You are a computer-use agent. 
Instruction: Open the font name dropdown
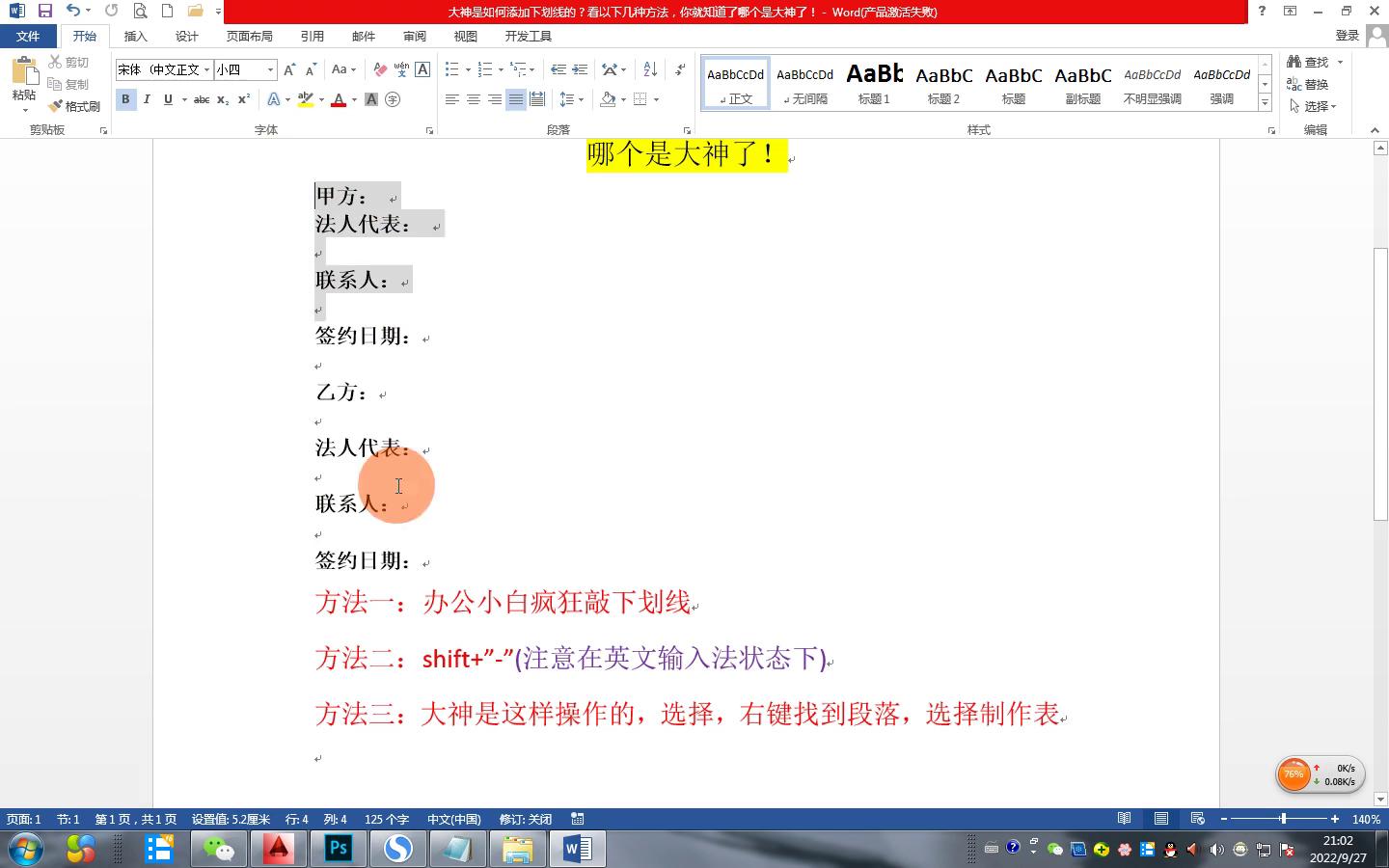pyautogui.click(x=206, y=69)
